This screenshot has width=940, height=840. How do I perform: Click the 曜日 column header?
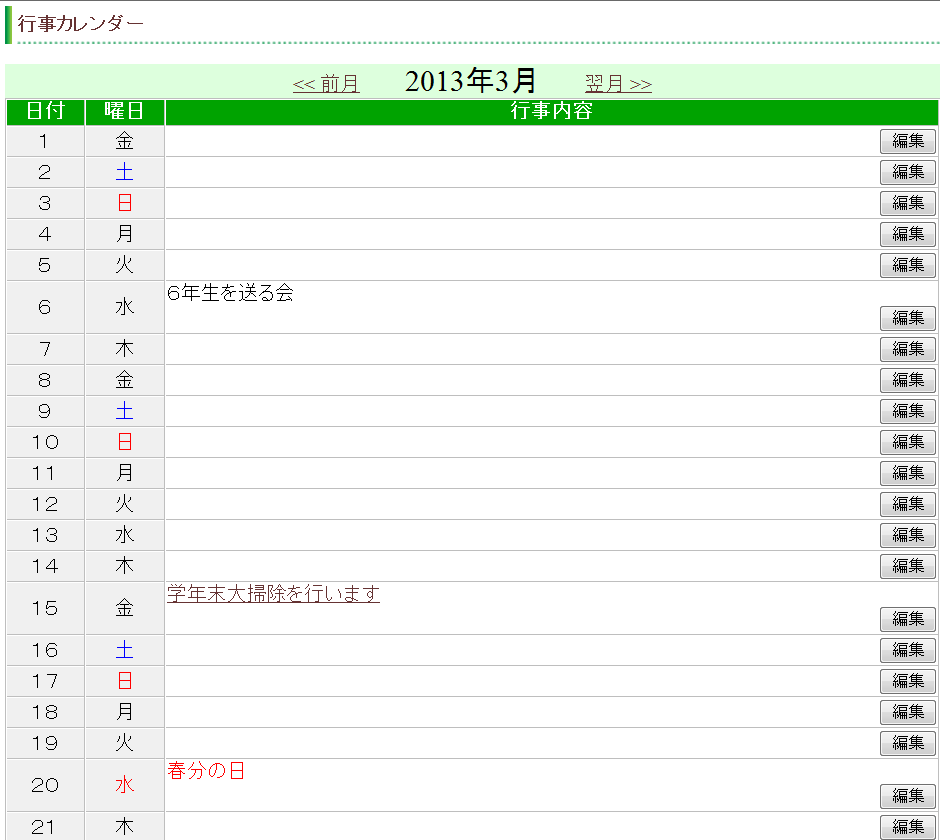[125, 112]
